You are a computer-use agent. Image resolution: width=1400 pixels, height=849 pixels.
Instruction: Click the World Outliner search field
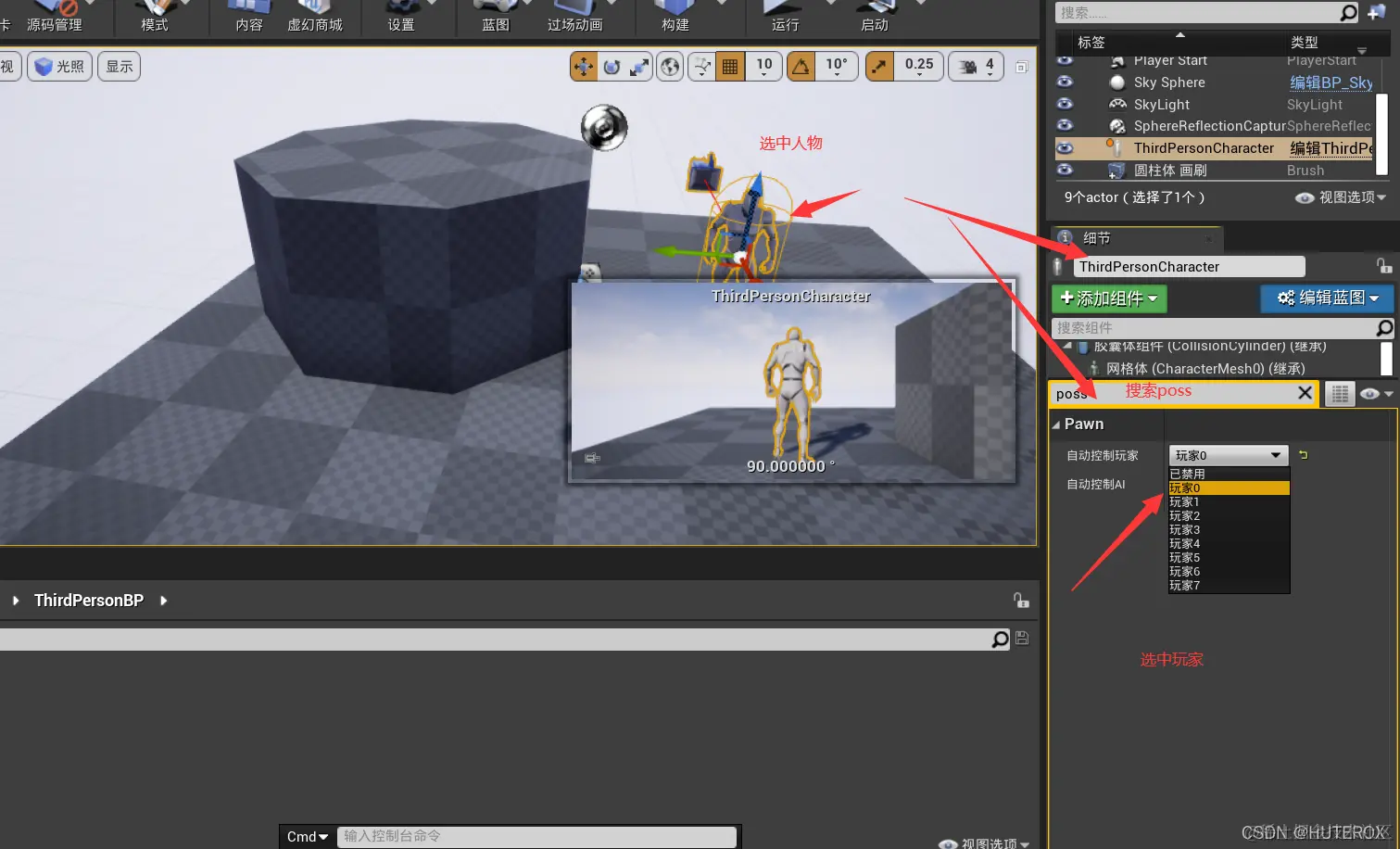pyautogui.click(x=1197, y=12)
